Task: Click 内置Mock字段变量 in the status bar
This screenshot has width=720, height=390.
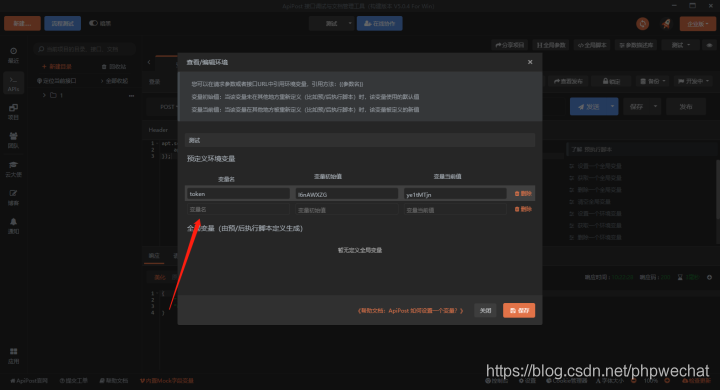Action: 167,381
